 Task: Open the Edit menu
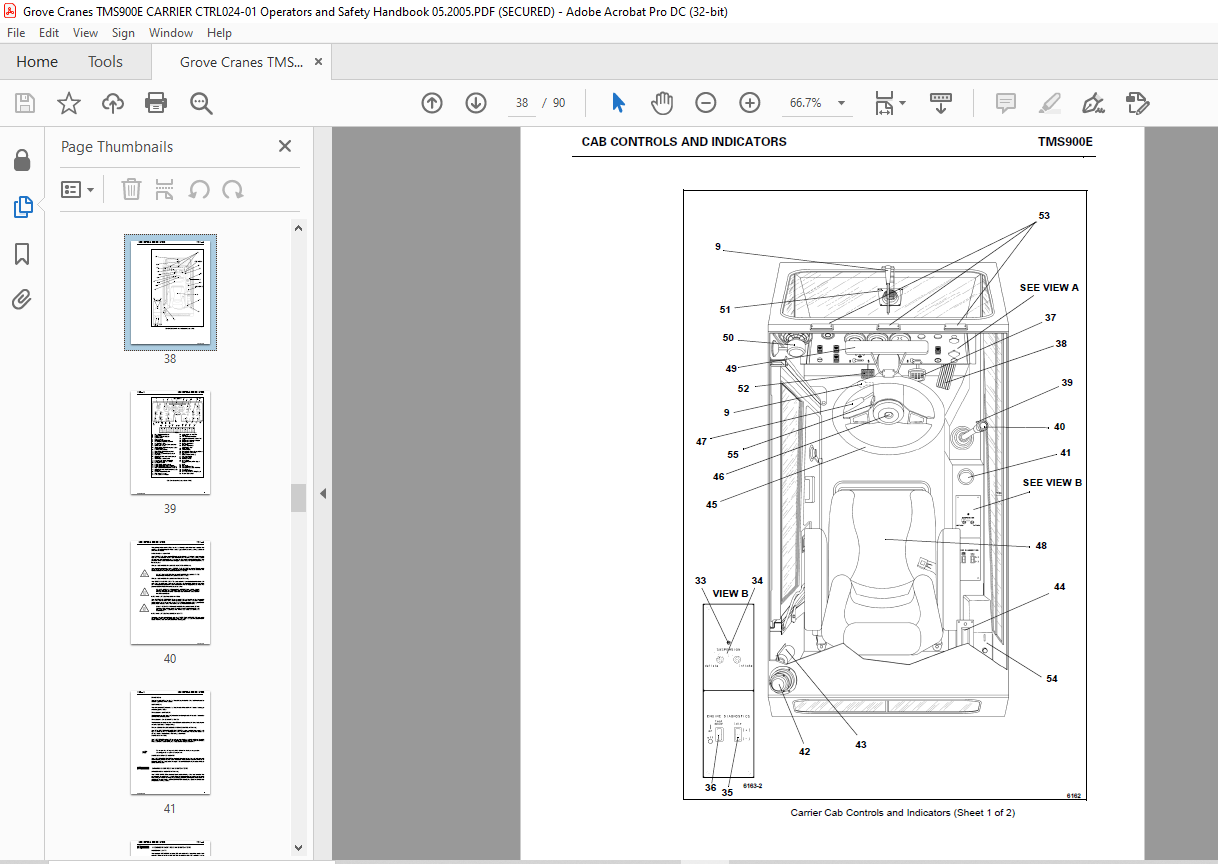49,33
